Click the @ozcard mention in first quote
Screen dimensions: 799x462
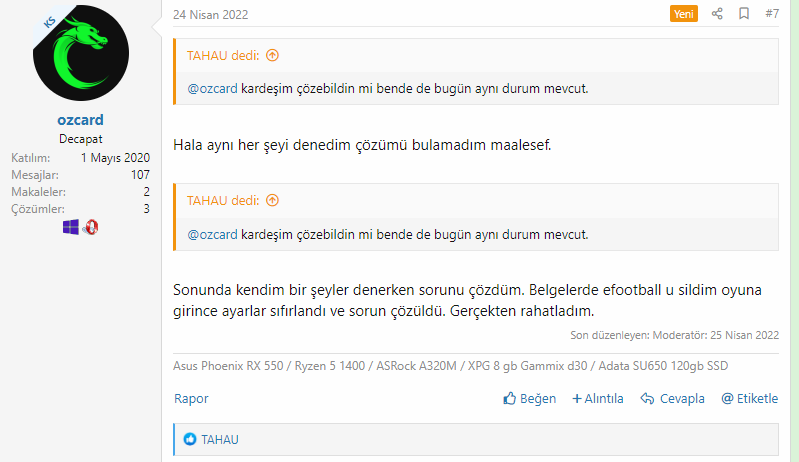213,89
